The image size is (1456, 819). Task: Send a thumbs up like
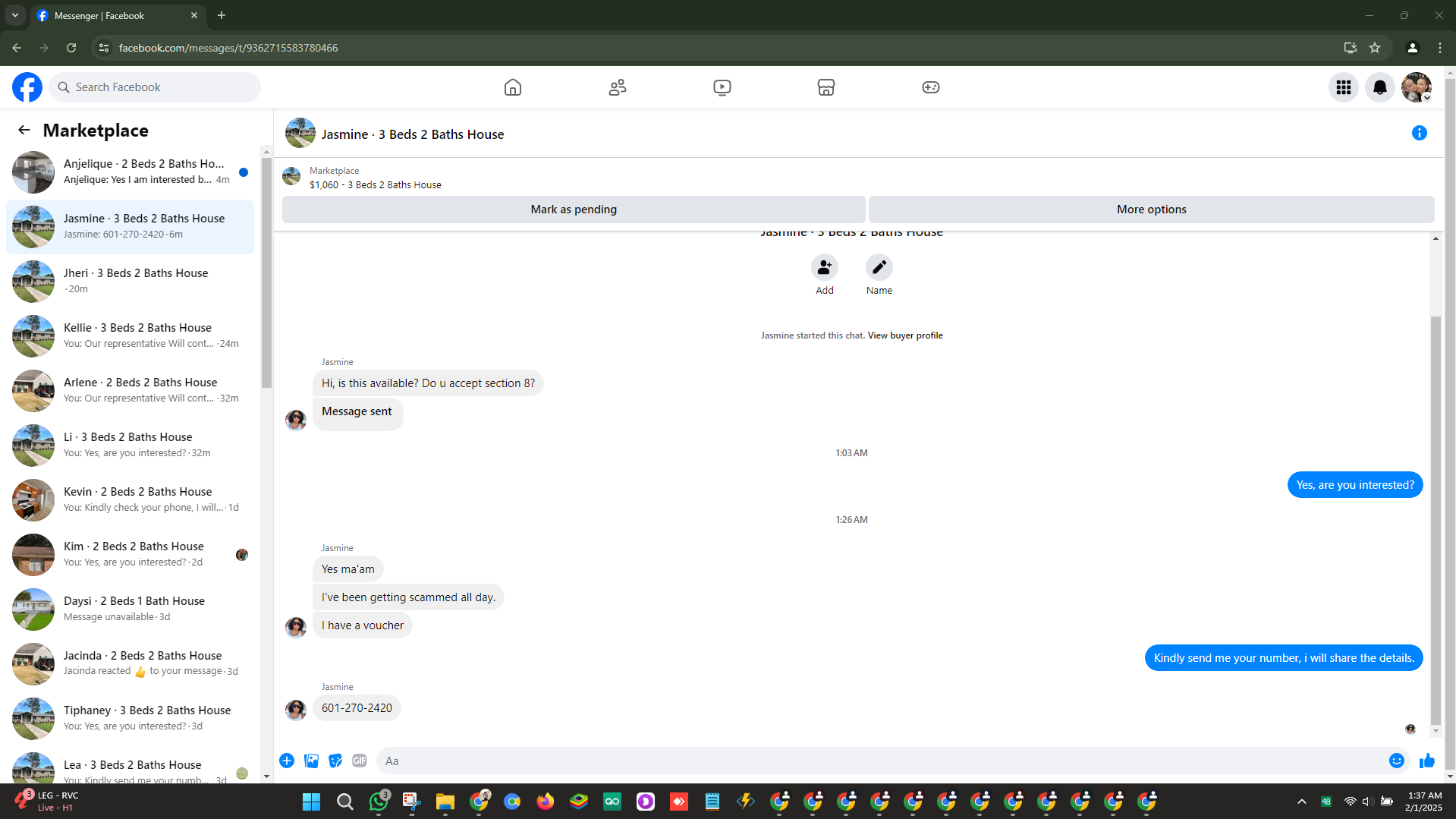click(x=1427, y=761)
